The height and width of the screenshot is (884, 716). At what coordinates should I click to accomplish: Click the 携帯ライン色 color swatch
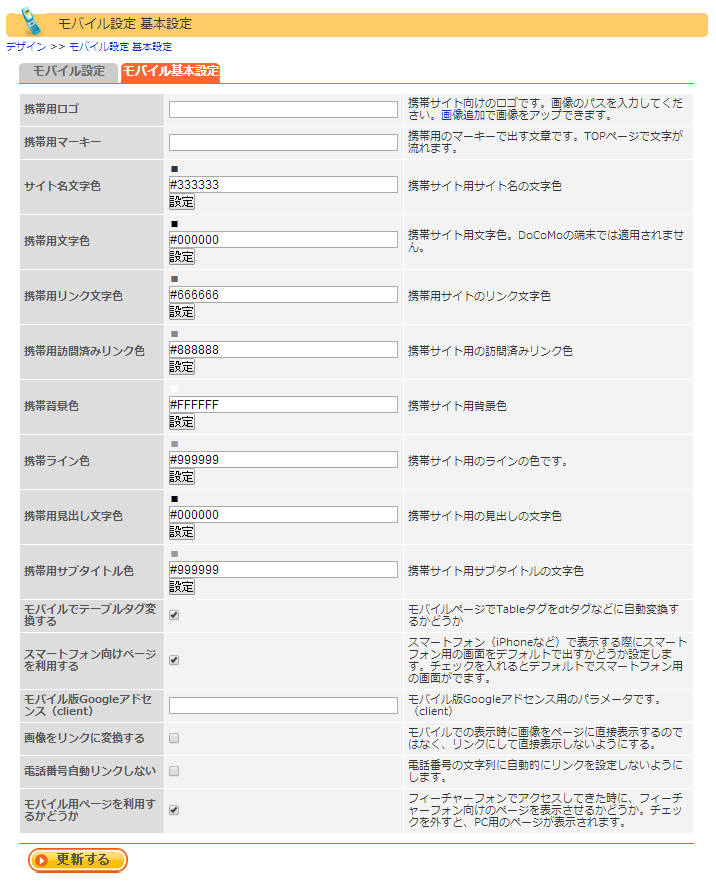[174, 444]
